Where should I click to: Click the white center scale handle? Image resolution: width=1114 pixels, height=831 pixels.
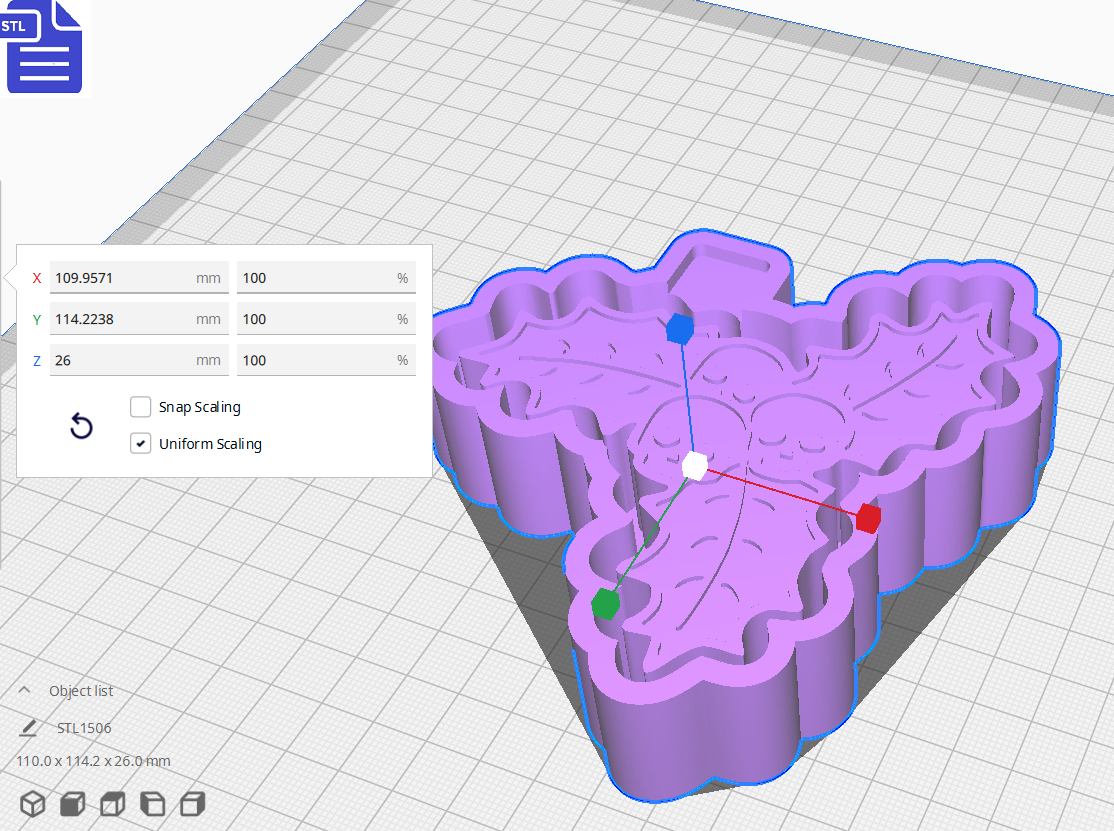692,464
